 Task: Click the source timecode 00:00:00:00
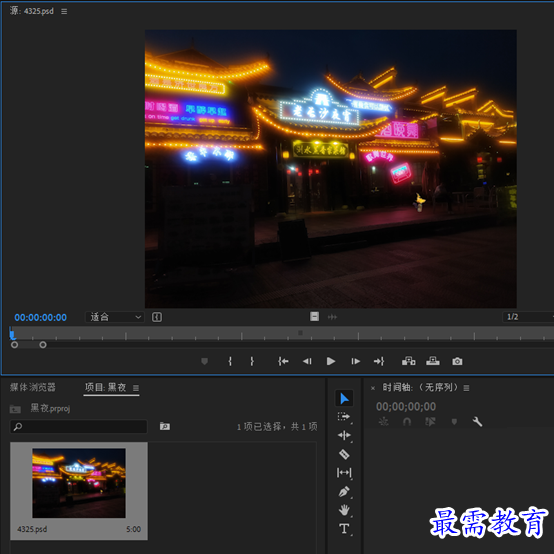coord(41,317)
